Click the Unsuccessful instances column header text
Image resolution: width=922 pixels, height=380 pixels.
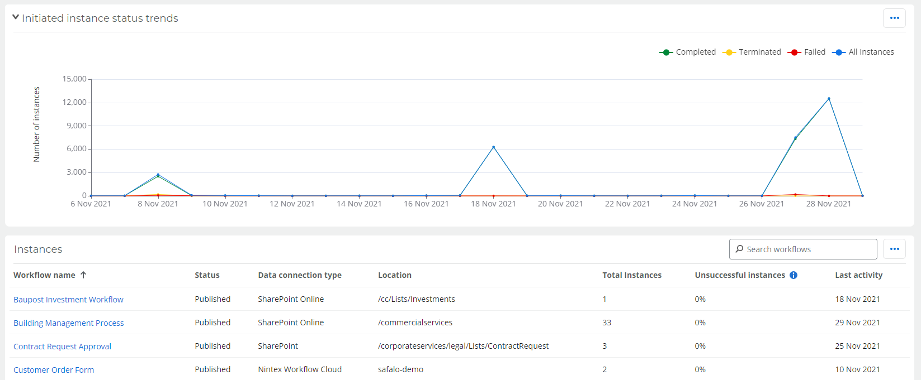[x=740, y=275]
